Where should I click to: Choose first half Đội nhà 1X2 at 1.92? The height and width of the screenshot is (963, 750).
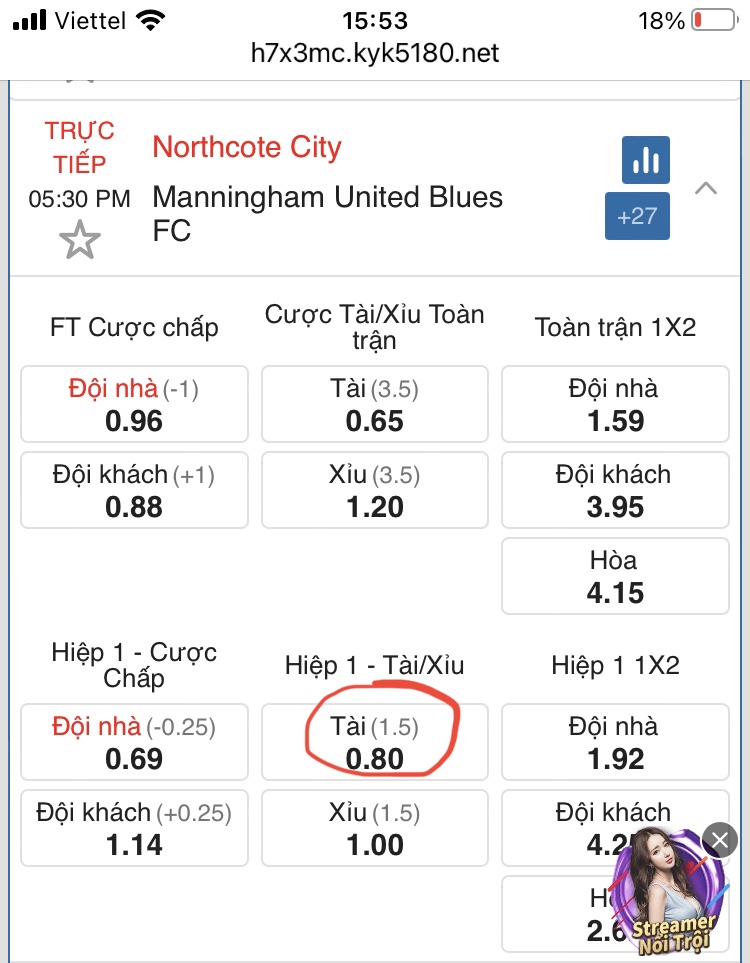pos(615,742)
